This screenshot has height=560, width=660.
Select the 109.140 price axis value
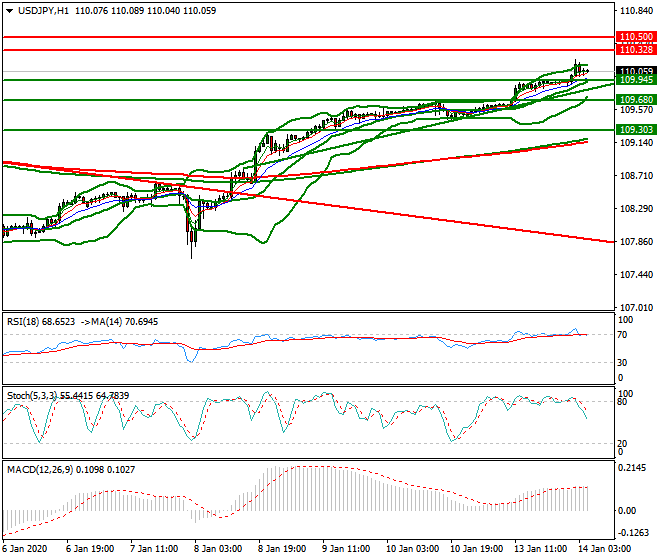636,143
